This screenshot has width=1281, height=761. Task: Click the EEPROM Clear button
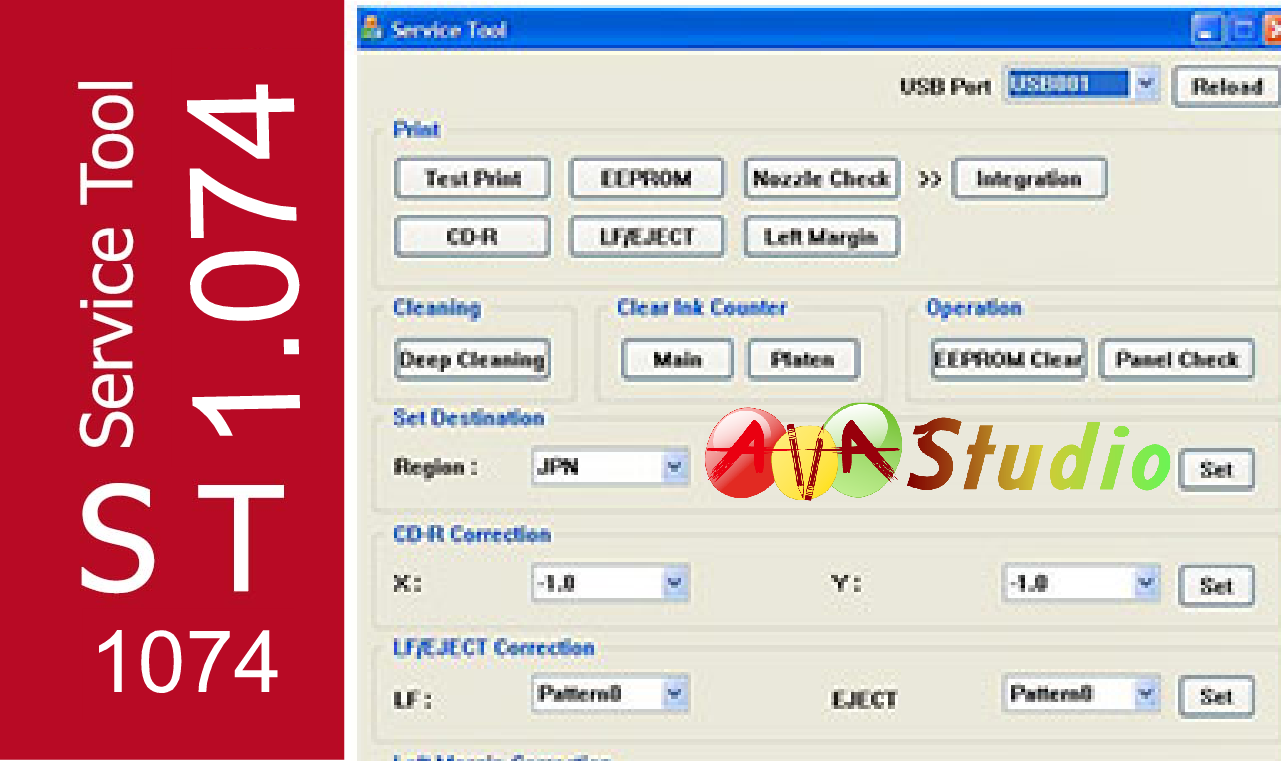1008,360
